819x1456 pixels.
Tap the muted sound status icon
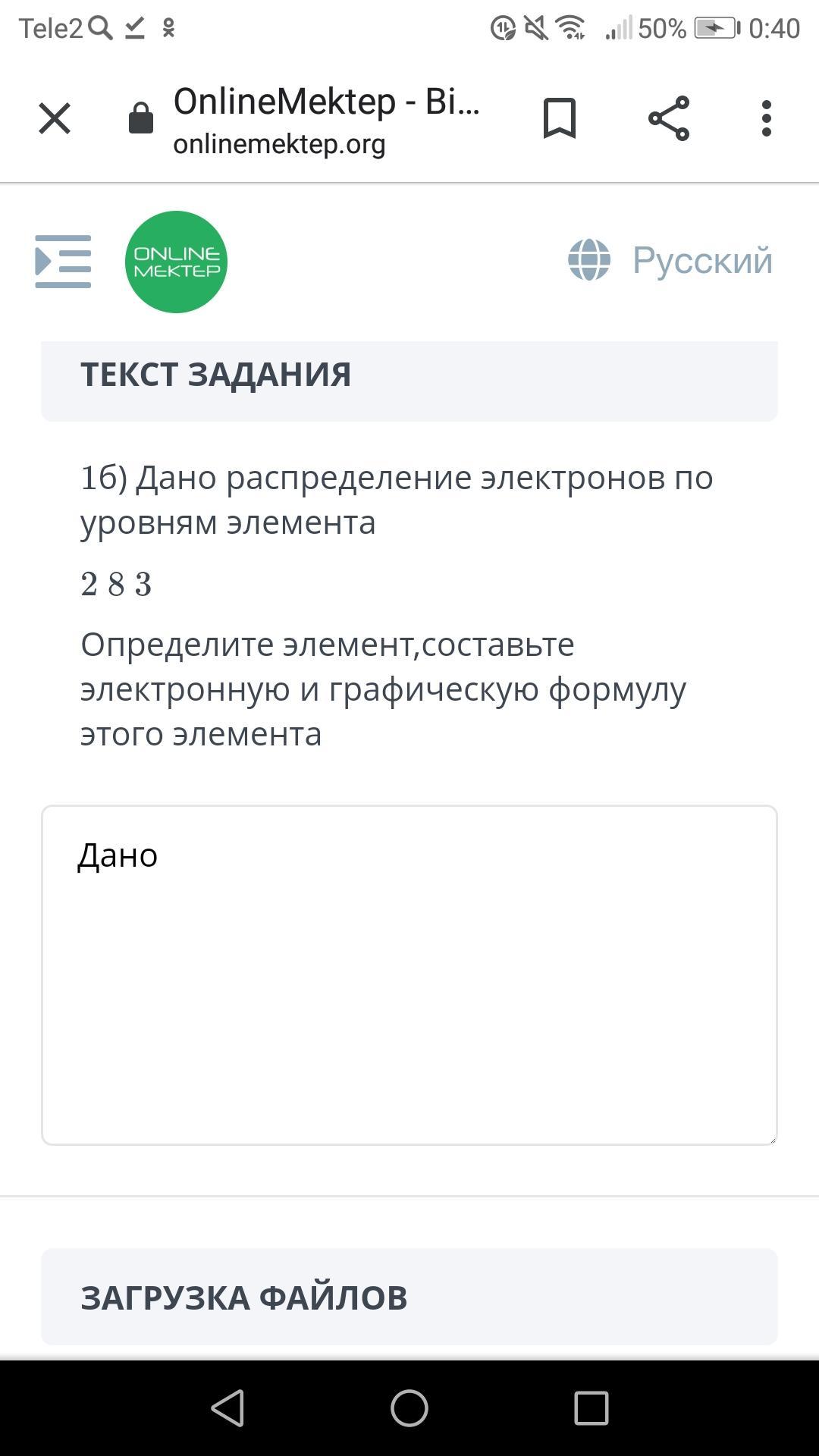point(536,29)
